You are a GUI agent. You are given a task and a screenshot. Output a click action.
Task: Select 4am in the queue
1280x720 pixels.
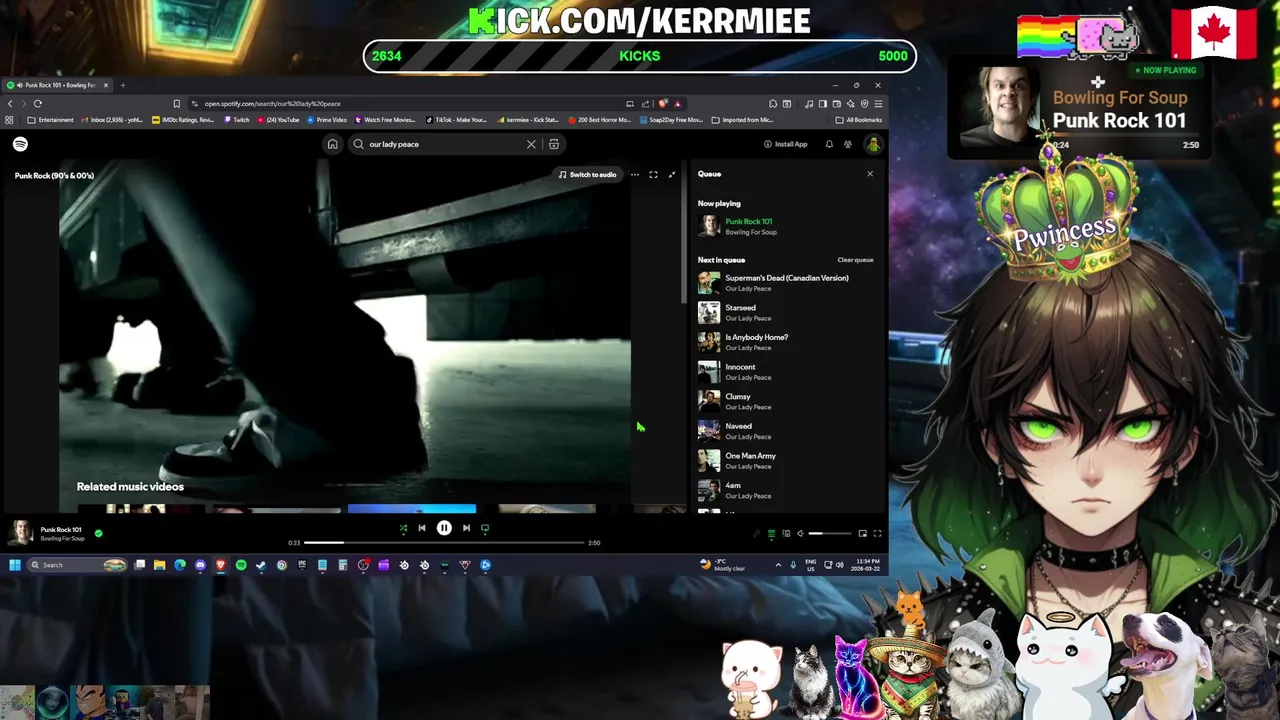[786, 490]
